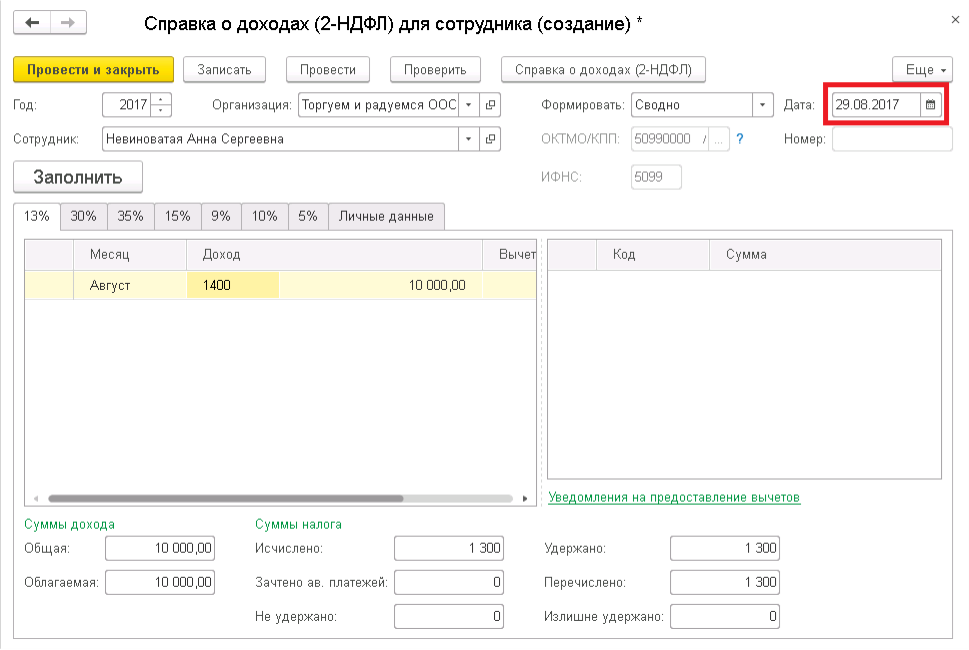Close the form with the X
The width and height of the screenshot is (969, 650).
tap(955, 20)
